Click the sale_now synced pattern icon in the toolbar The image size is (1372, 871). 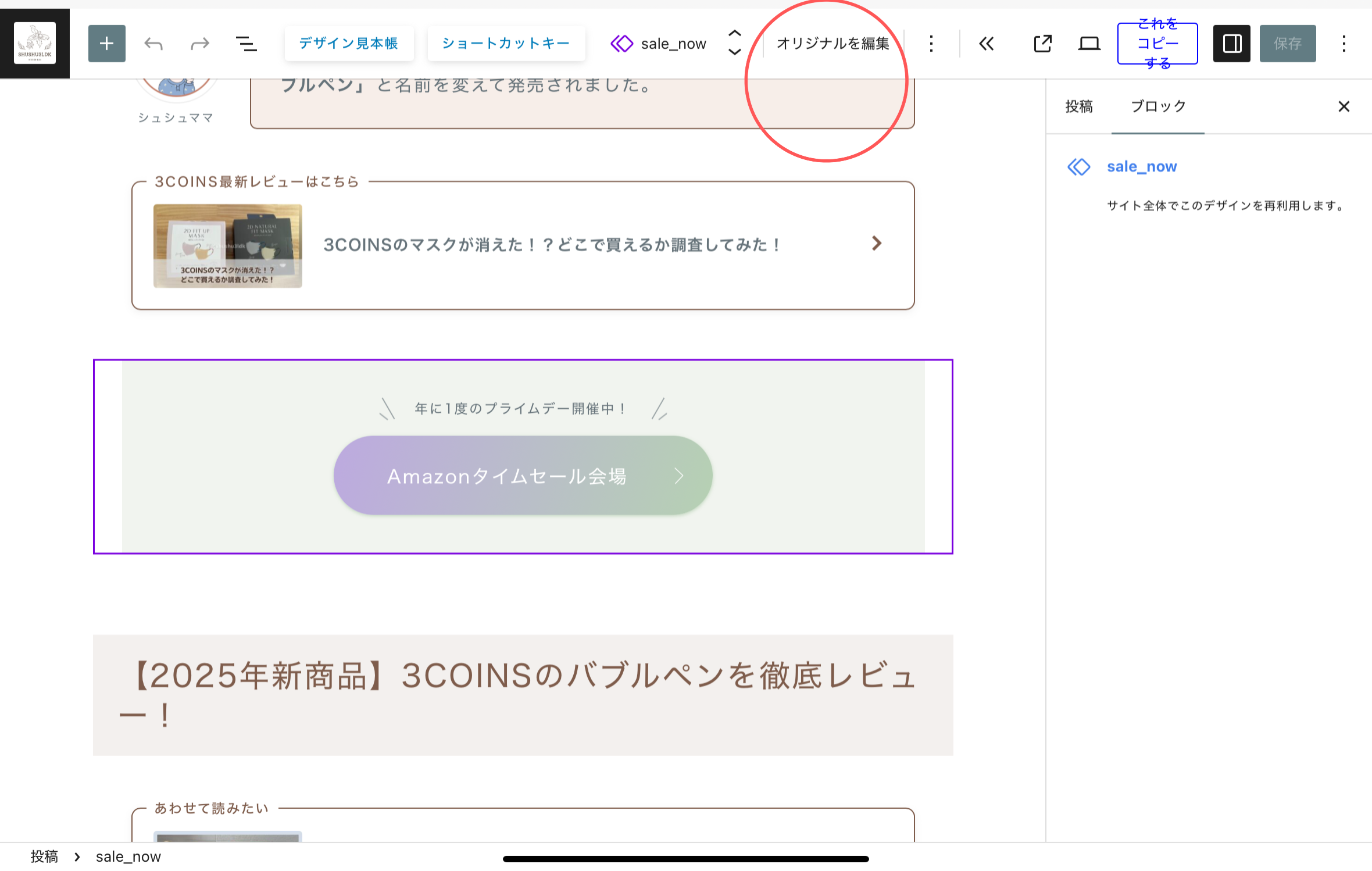622,44
